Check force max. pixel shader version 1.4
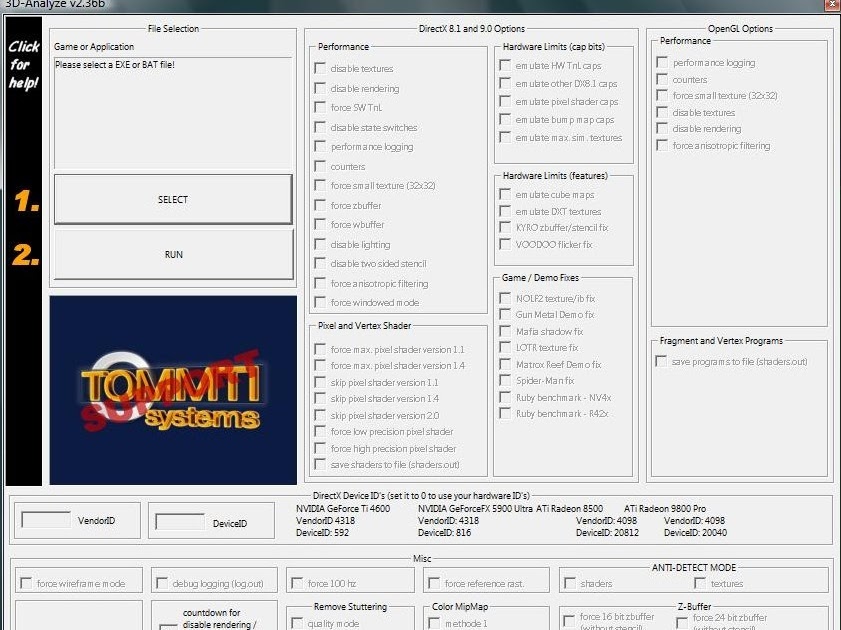This screenshot has width=841, height=630. click(320, 365)
